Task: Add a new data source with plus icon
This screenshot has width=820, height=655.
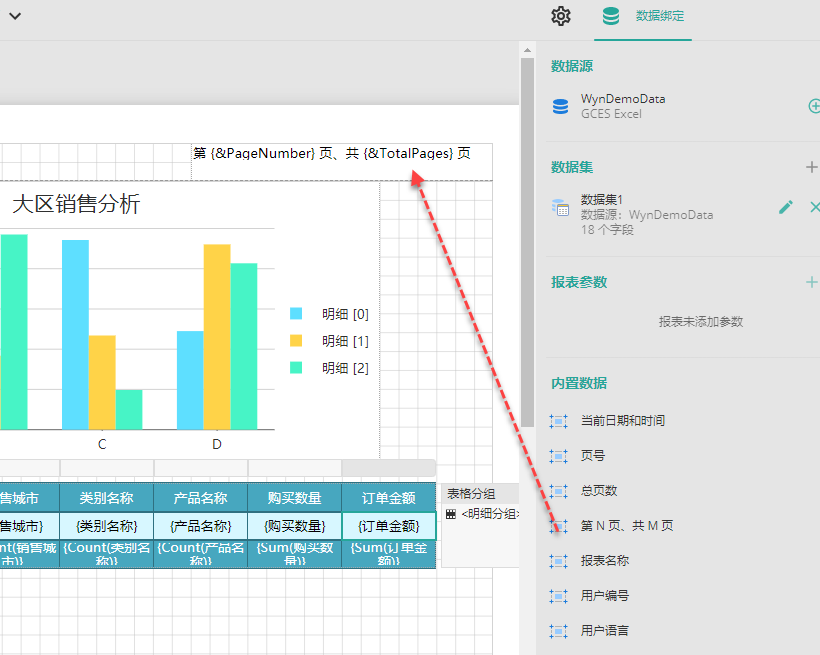Action: tap(813, 106)
